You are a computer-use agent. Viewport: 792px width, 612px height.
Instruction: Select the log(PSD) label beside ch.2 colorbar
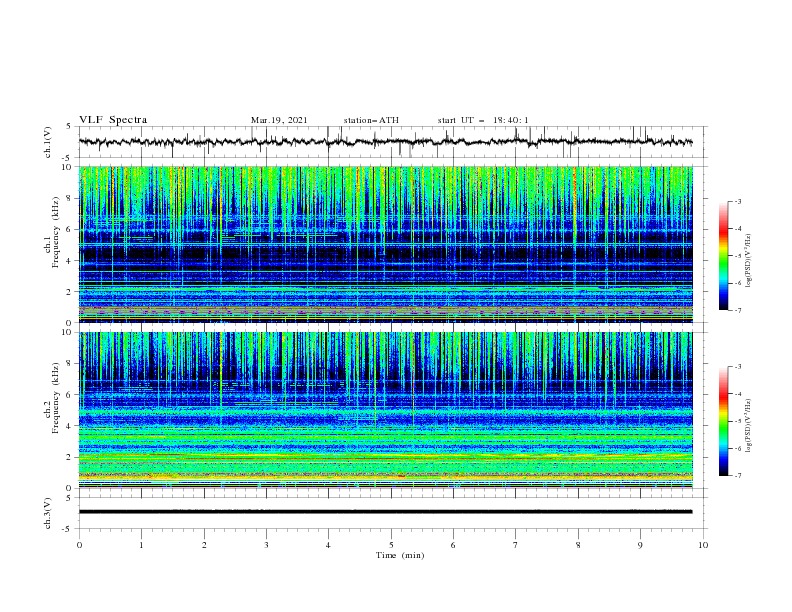point(749,426)
